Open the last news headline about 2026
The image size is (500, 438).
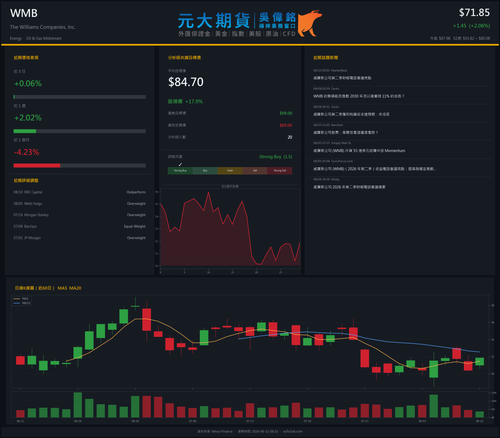(x=349, y=187)
